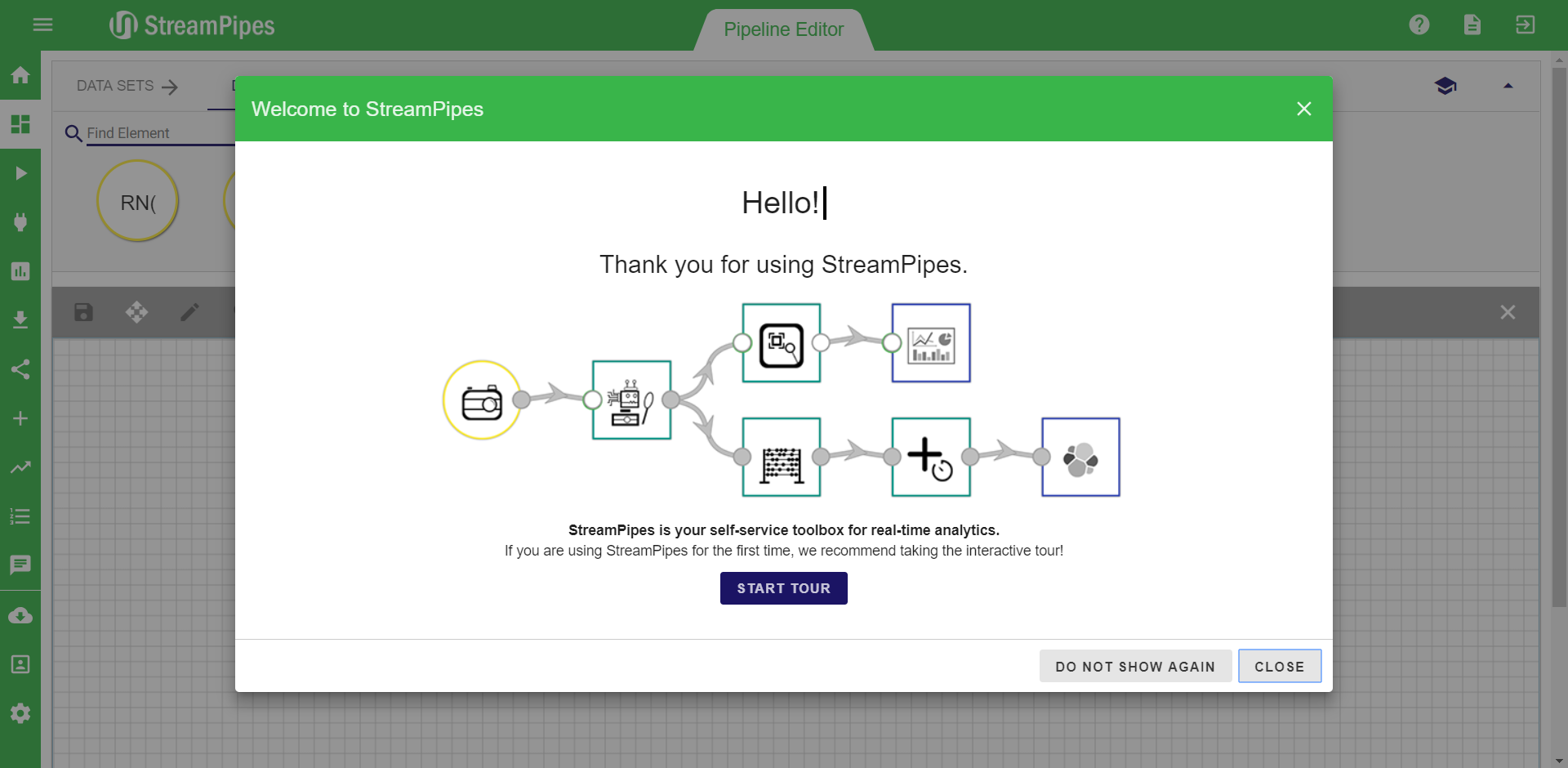
Task: Click the help question mark icon
Action: tap(1419, 25)
